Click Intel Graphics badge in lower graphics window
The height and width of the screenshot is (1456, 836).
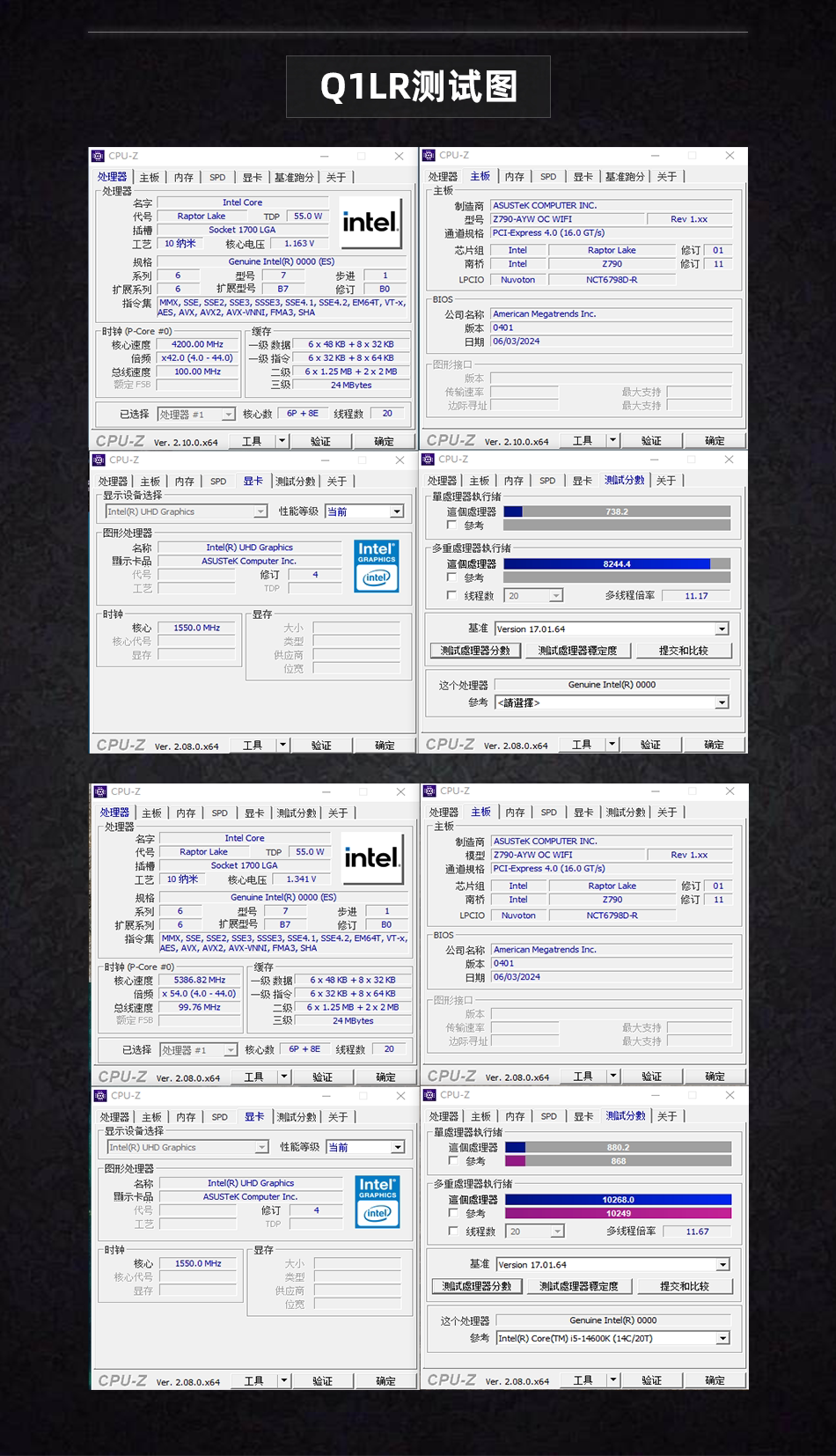click(378, 1202)
